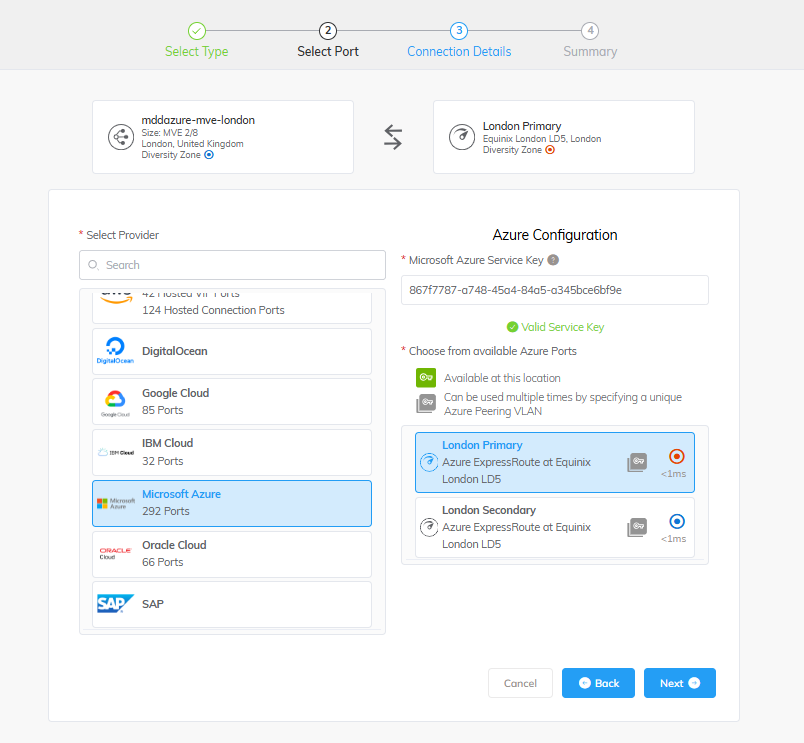Image resolution: width=804 pixels, height=743 pixels.
Task: Click the blue Diversity Zone indicator on MVE card
Action: pos(209,155)
